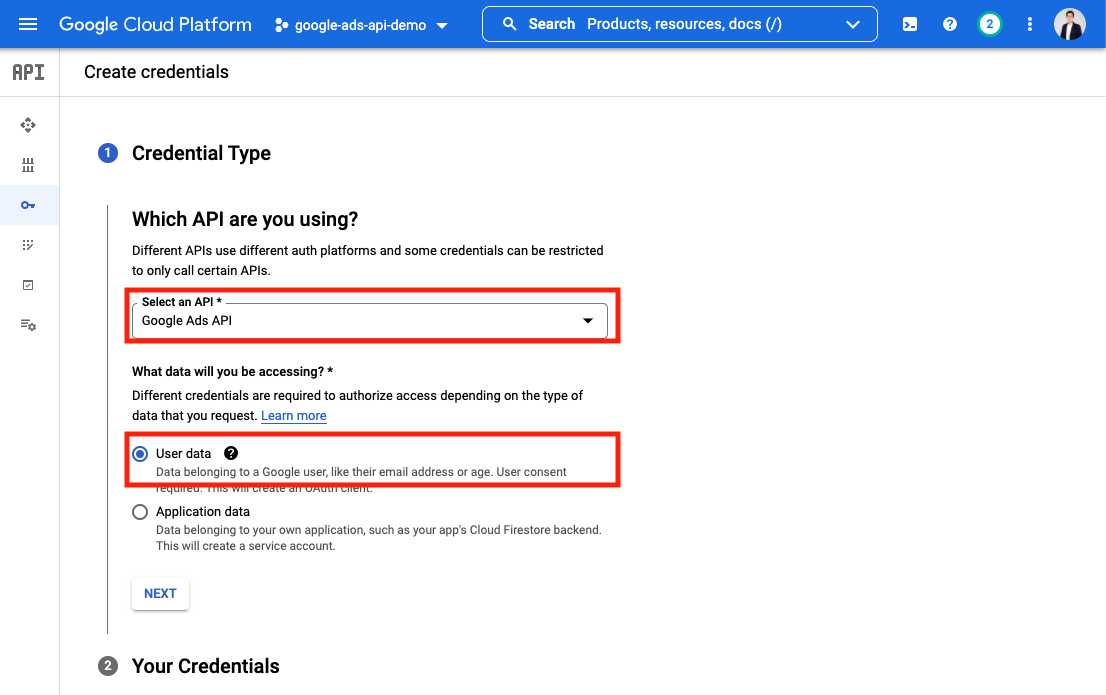The width and height of the screenshot is (1106, 695).
Task: Open the Credentials key sidebar icon
Action: (x=28, y=205)
